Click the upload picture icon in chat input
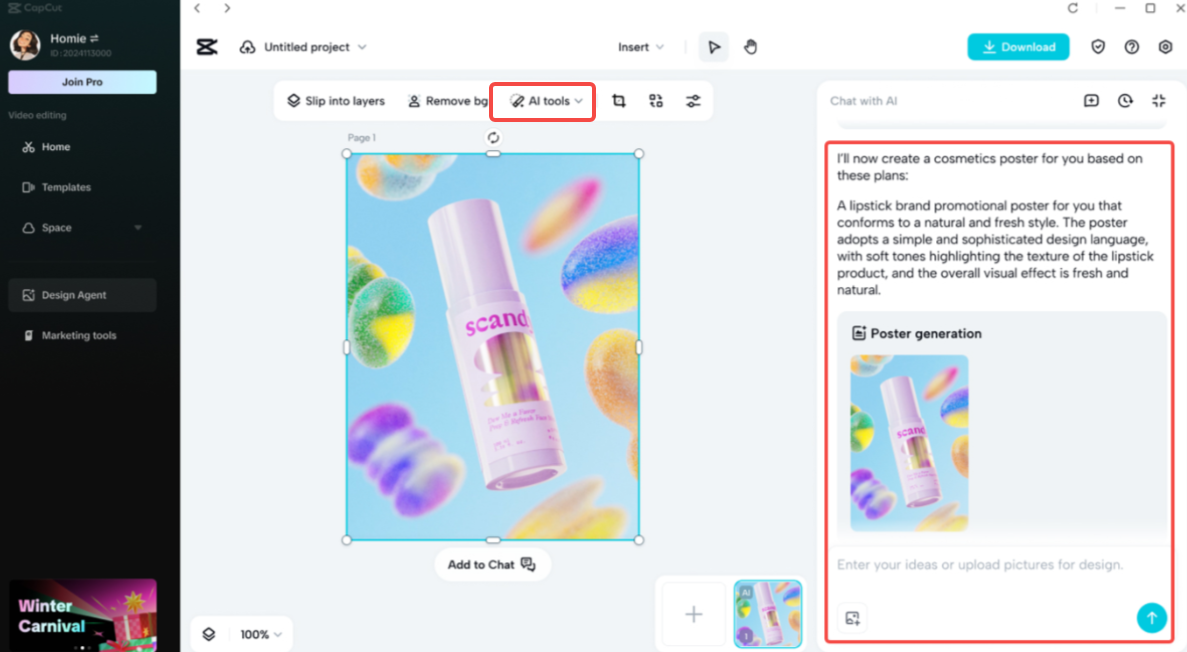1187x652 pixels. tap(852, 618)
